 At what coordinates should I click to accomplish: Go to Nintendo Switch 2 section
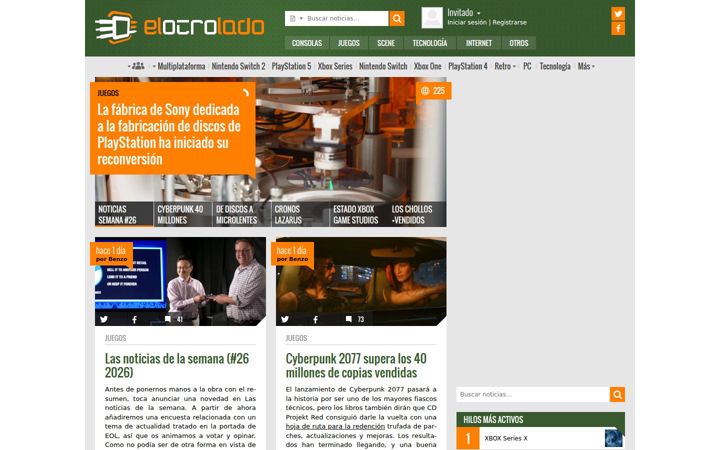pyautogui.click(x=238, y=66)
